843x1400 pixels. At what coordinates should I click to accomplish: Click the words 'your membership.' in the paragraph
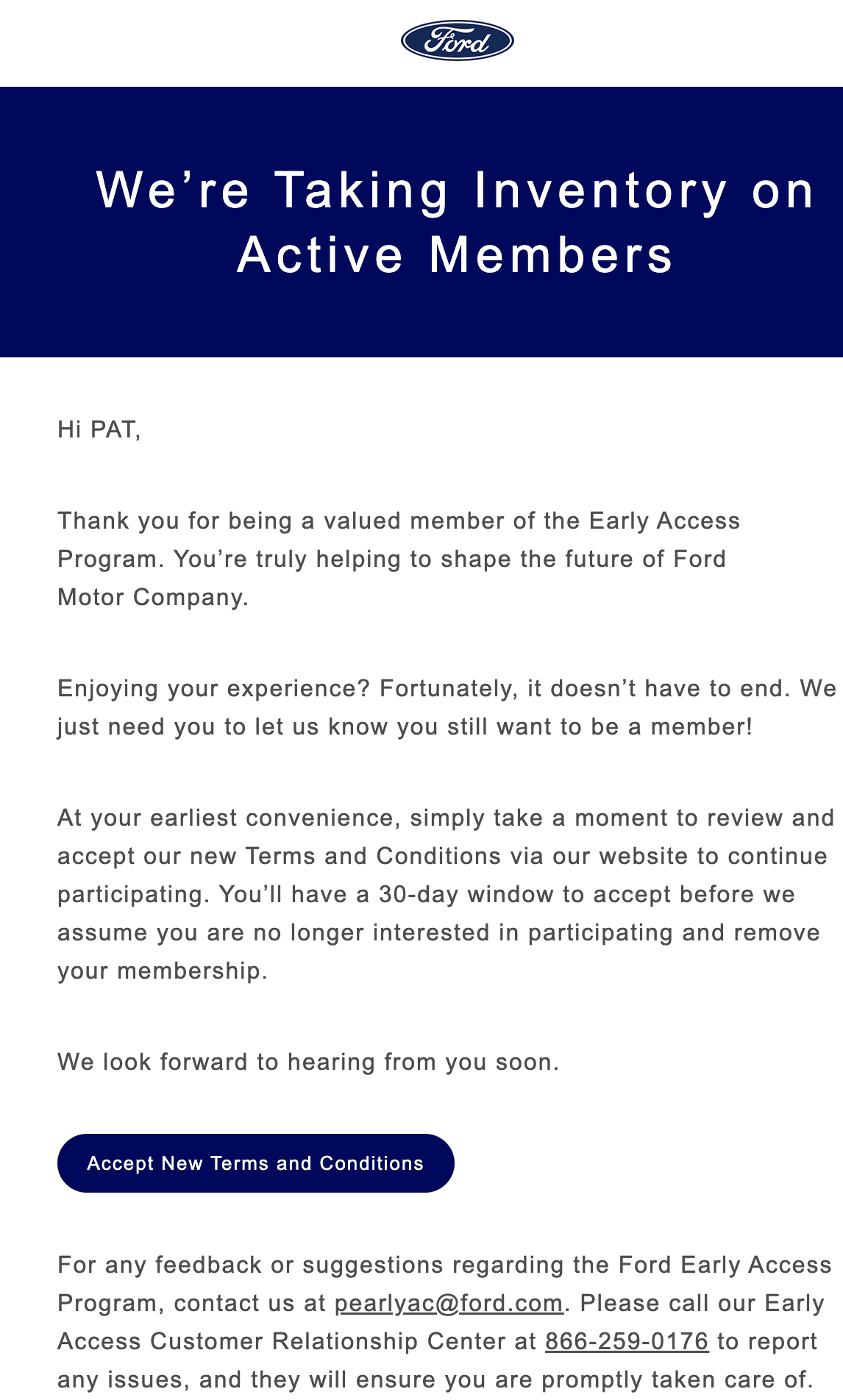click(162, 971)
